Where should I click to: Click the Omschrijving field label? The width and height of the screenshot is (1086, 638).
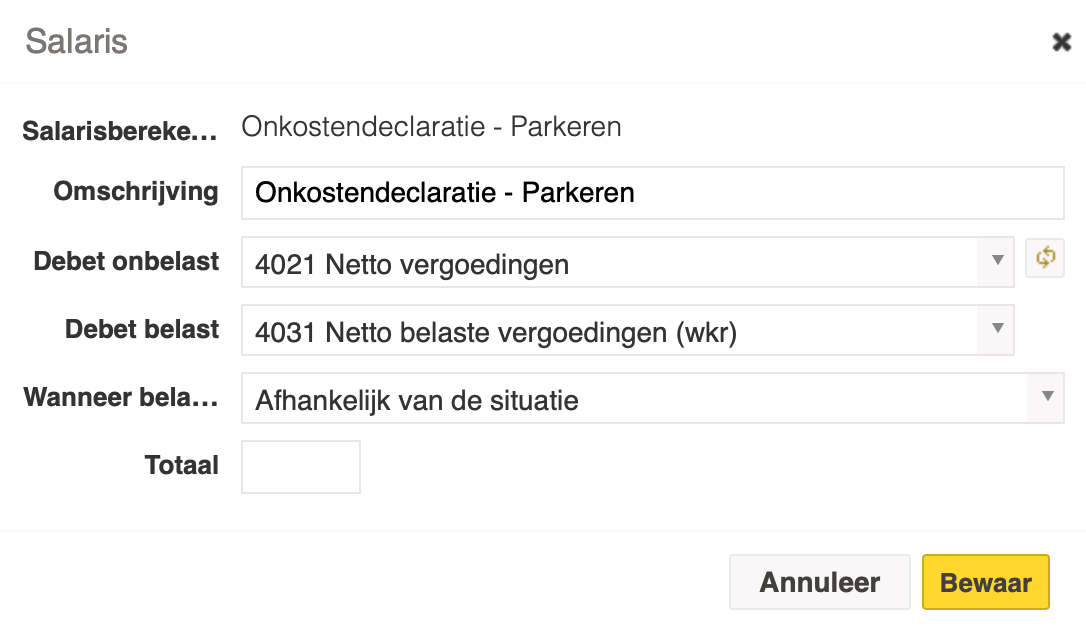136,192
